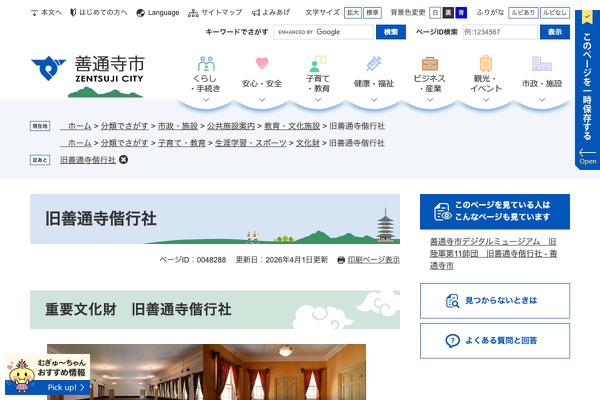
Task: Expand chevron under 健康・福祉
Action: click(x=374, y=100)
